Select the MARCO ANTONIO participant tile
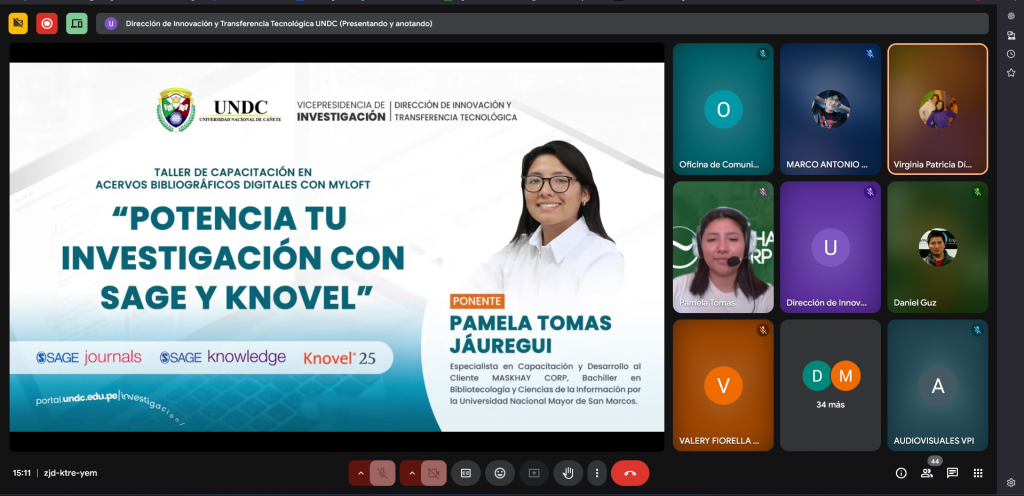The height and width of the screenshot is (496, 1024). point(830,109)
